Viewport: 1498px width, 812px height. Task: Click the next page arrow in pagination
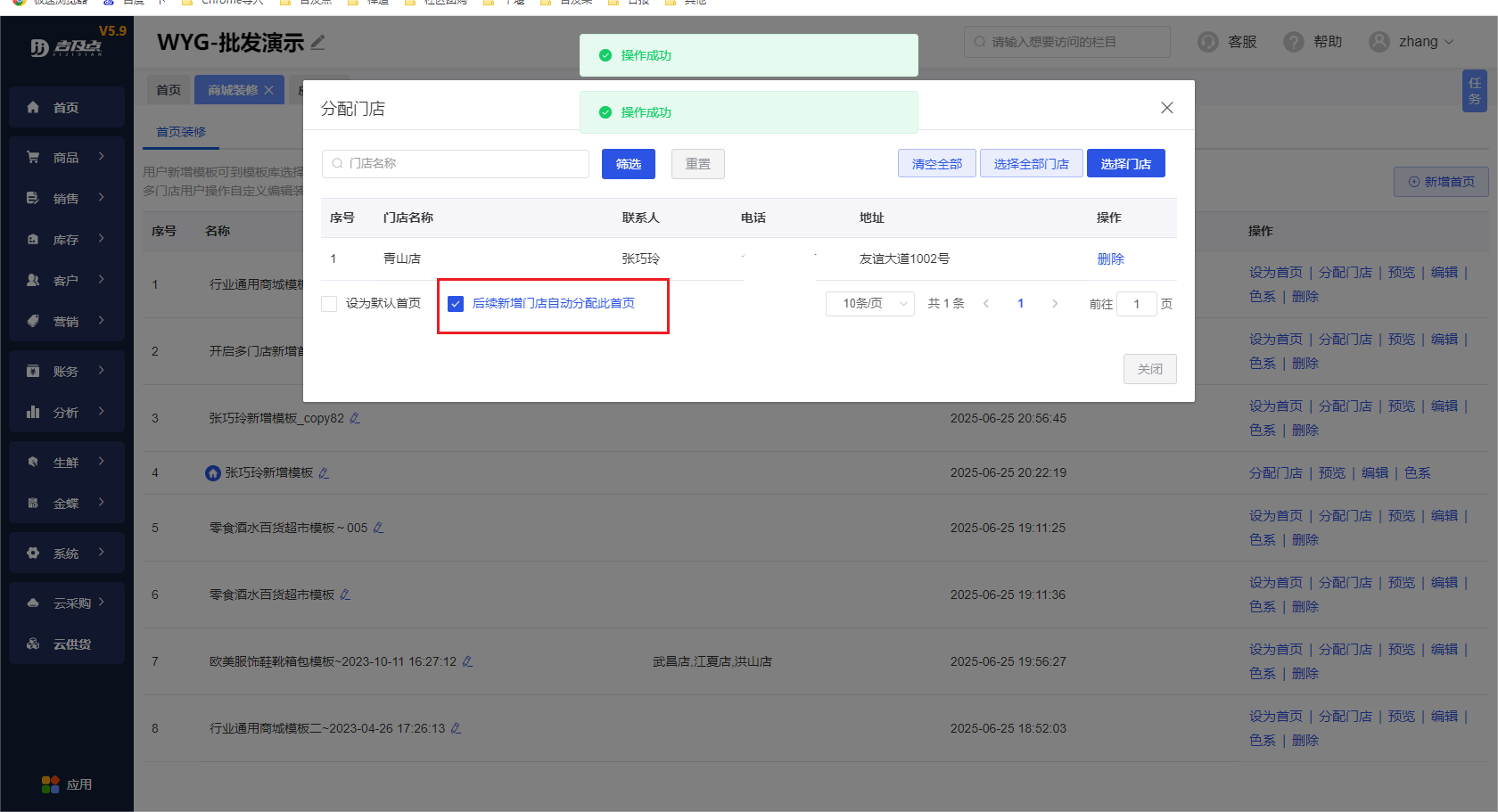(1055, 304)
